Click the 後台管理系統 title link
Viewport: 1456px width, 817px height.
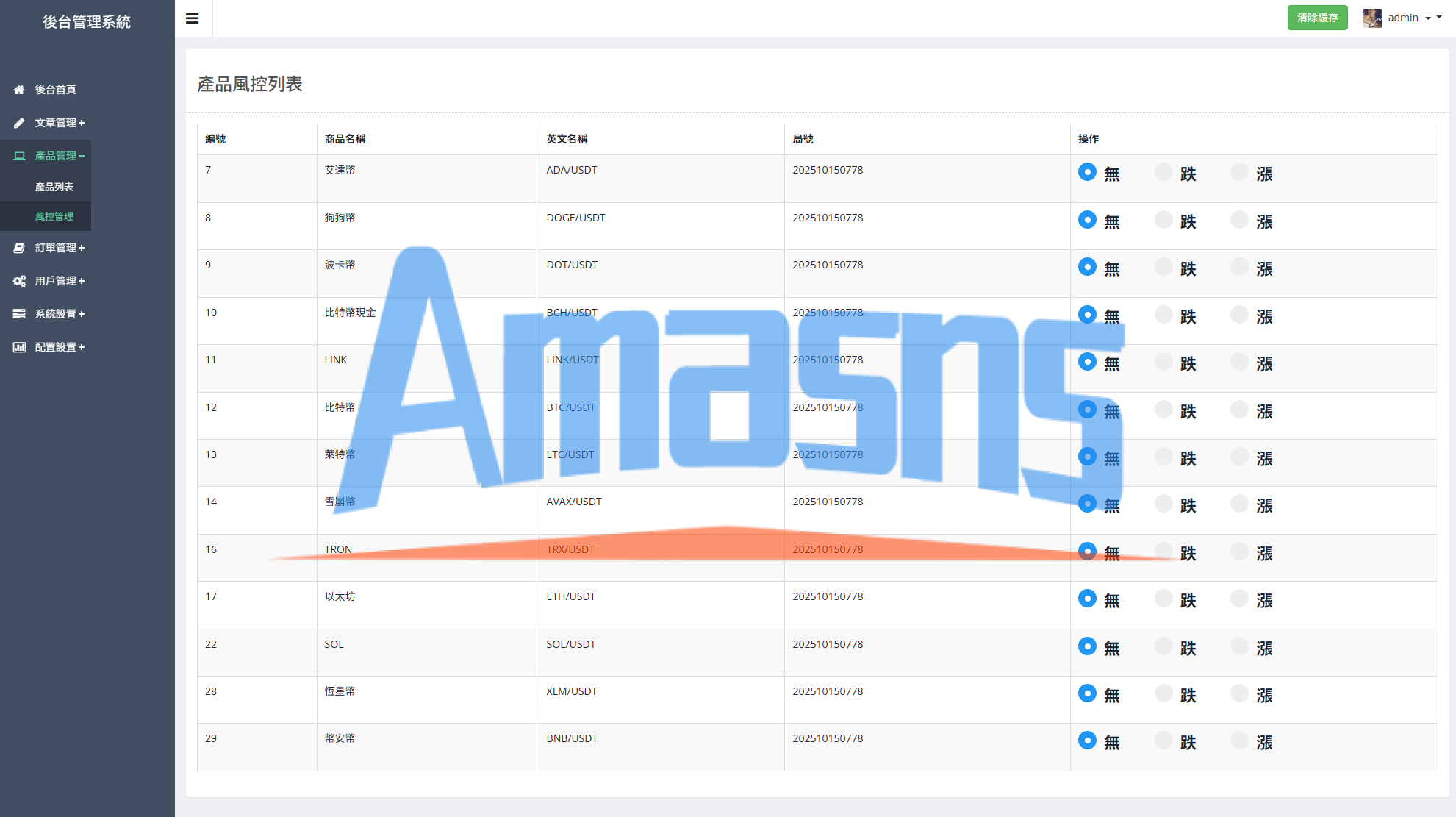(x=87, y=22)
